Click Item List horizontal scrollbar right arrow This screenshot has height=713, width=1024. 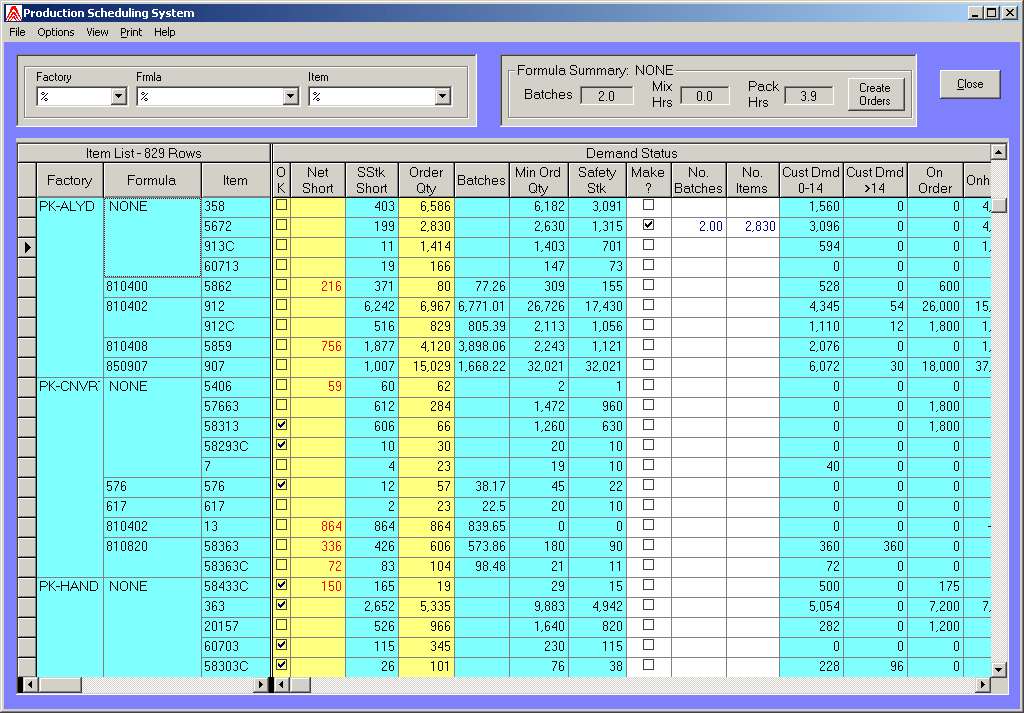261,684
